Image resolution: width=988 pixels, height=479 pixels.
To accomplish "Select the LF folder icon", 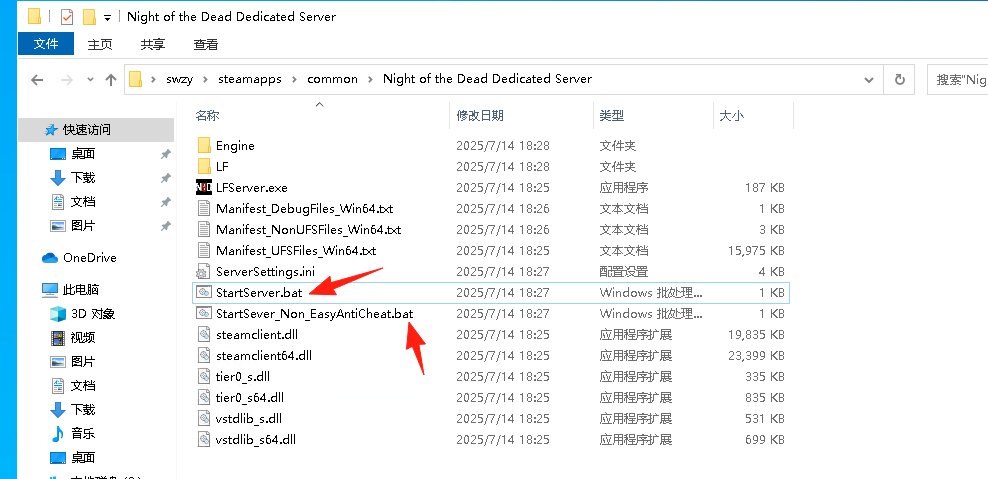I will click(204, 166).
